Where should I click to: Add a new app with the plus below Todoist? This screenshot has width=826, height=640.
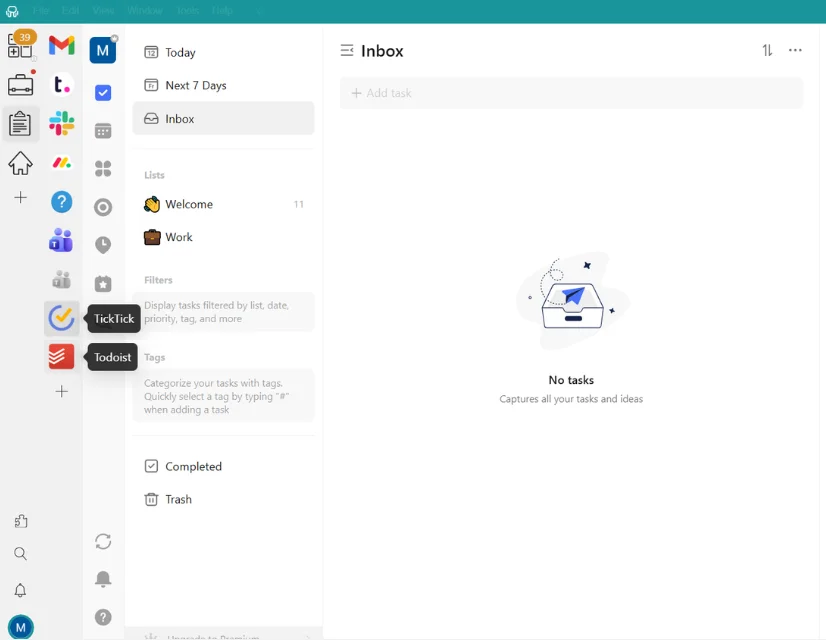(x=62, y=391)
